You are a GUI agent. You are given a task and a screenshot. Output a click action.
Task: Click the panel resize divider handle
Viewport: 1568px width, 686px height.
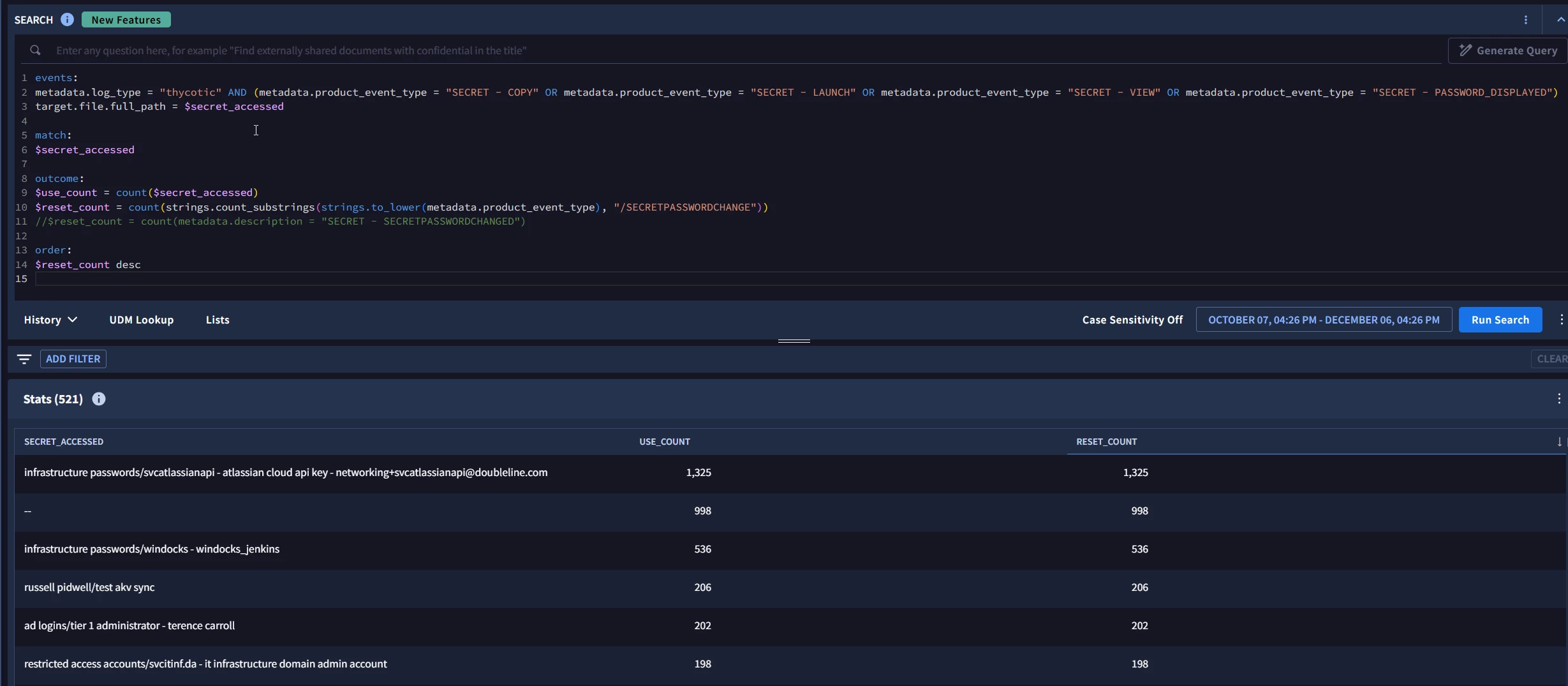[794, 341]
